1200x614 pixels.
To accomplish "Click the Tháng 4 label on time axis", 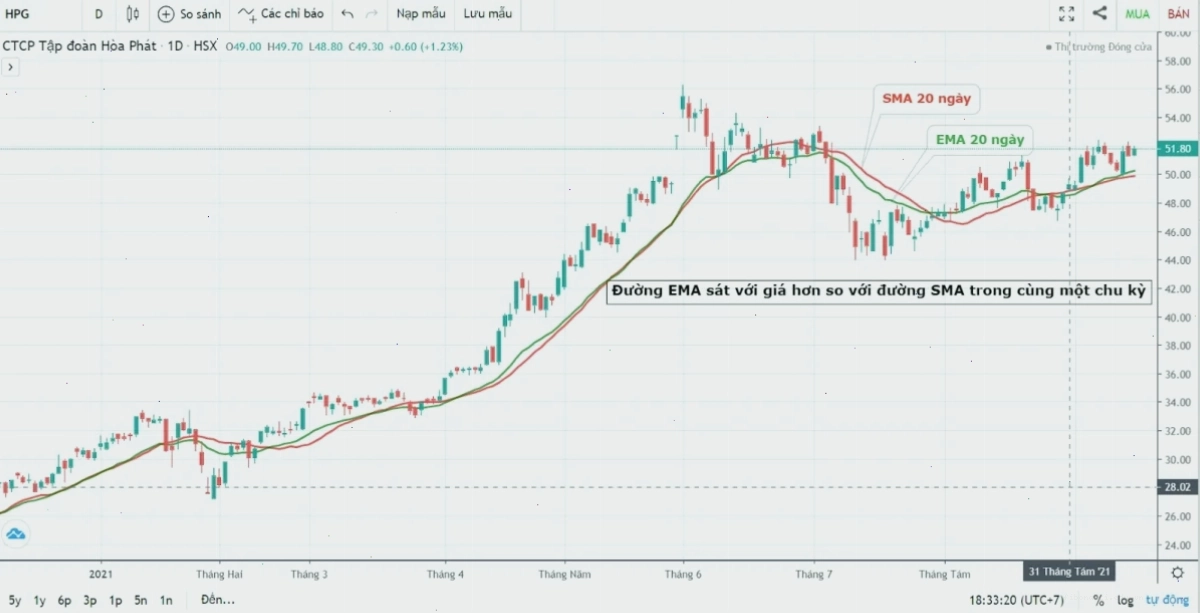I will (x=445, y=574).
